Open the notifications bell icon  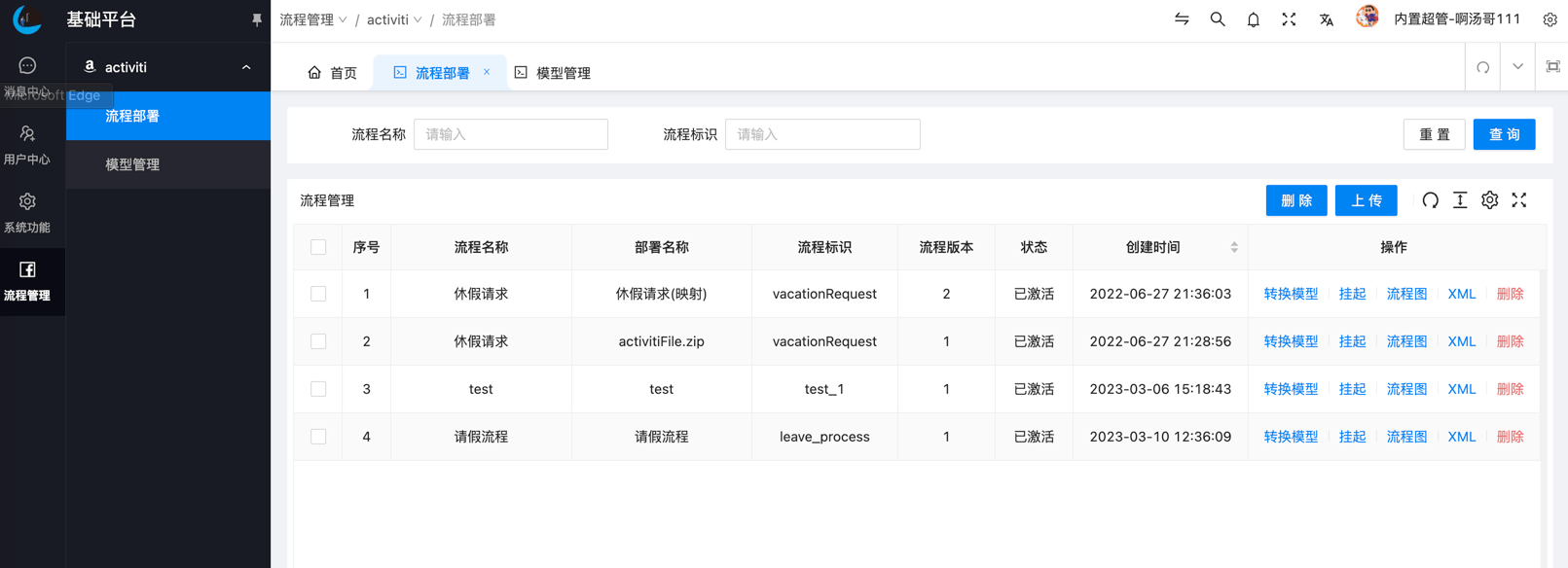point(1253,19)
